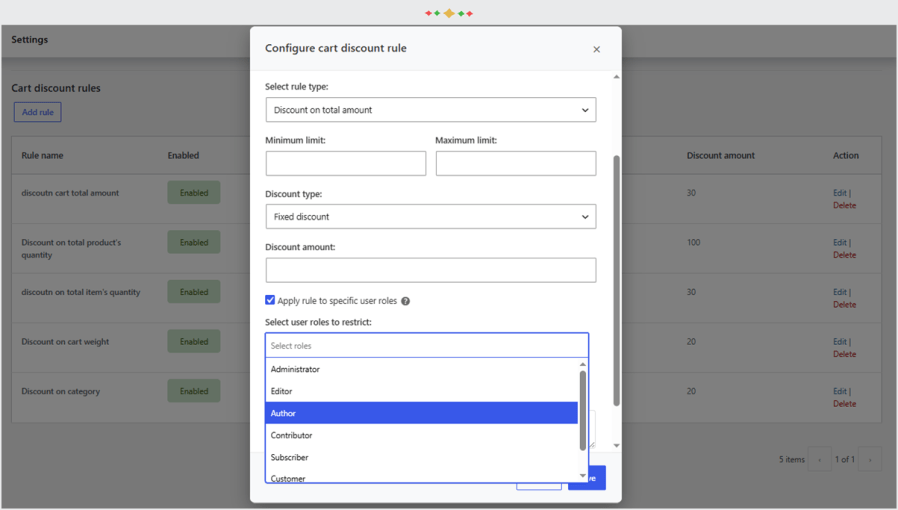Toggle Enabled for discoutn cart total amount
This screenshot has width=898, height=510.
pos(194,193)
